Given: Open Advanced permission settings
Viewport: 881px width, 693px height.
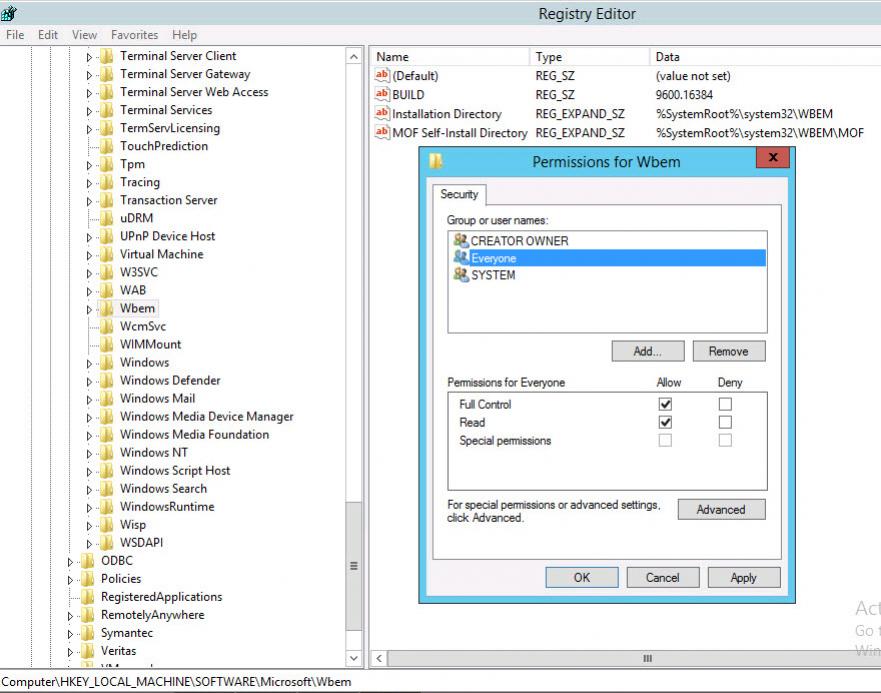Looking at the screenshot, I should (721, 509).
